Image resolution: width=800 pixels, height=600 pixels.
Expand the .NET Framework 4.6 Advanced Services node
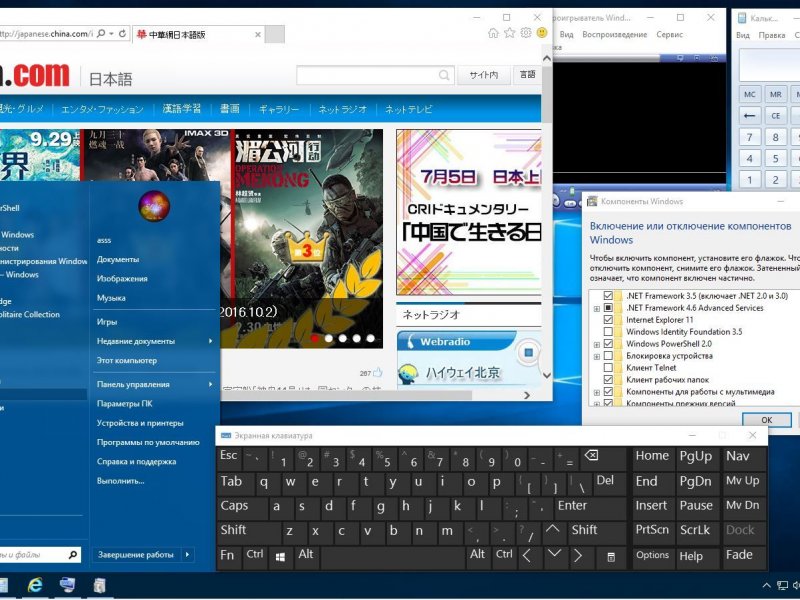tap(596, 309)
